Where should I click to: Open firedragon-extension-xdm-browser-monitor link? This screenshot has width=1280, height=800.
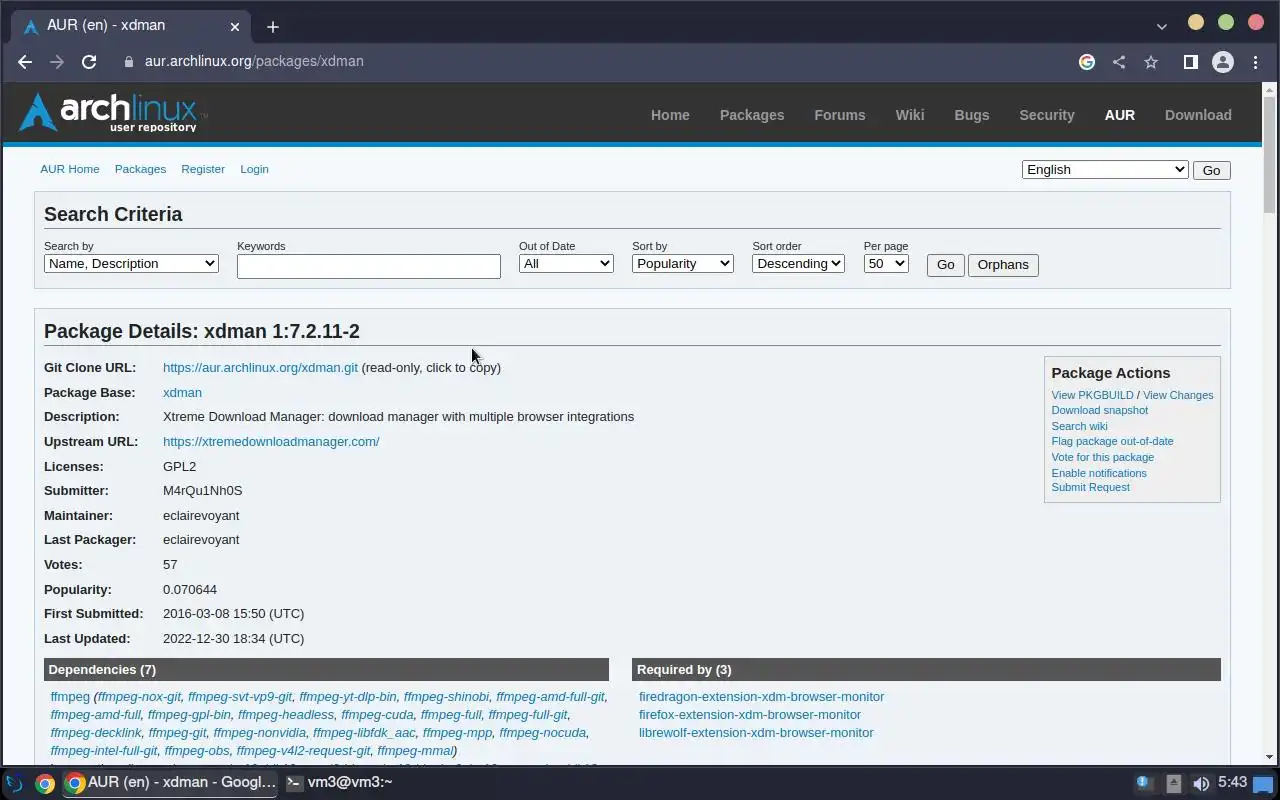coord(761,697)
